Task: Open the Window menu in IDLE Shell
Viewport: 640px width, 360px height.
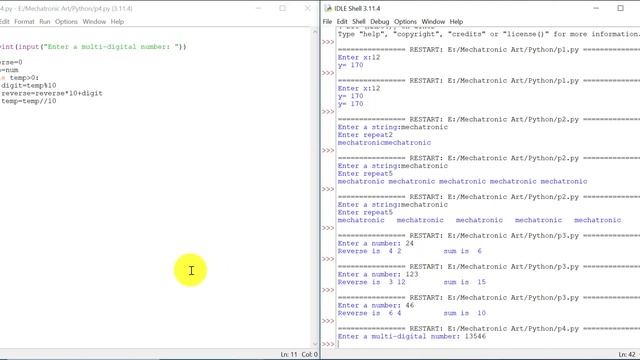Action: [x=433, y=22]
